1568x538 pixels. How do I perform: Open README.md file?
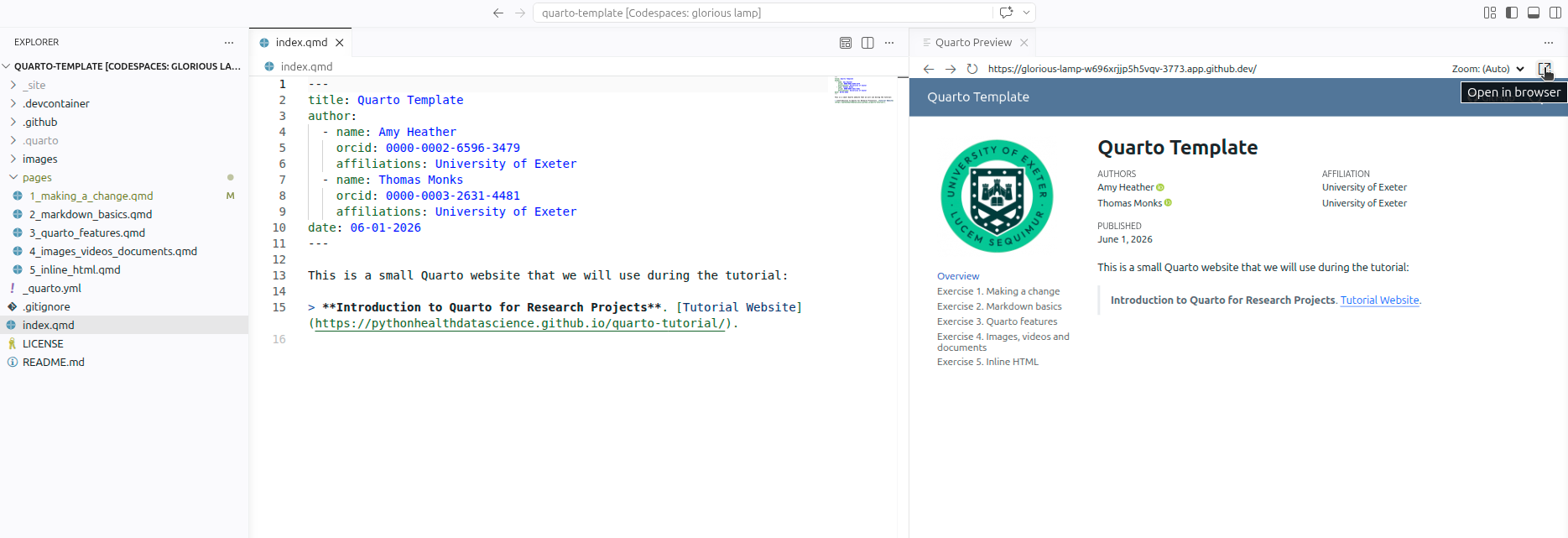click(x=124, y=362)
